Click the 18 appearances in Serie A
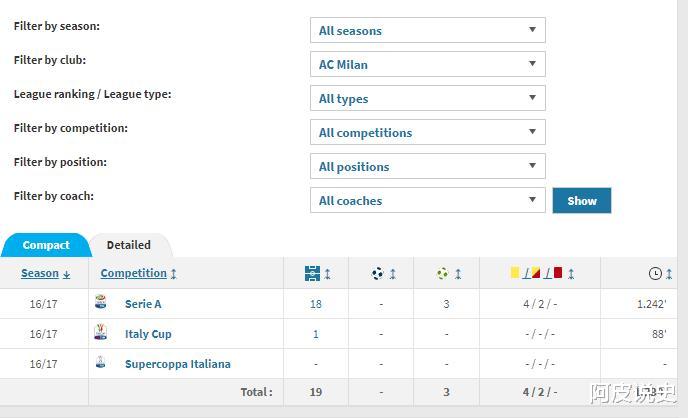The width and height of the screenshot is (688, 418). tap(316, 304)
